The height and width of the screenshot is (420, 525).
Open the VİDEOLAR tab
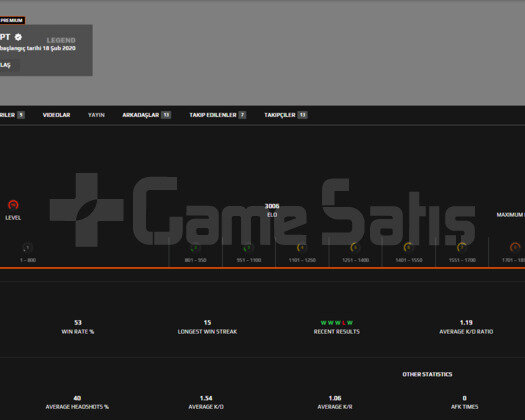pyautogui.click(x=56, y=115)
